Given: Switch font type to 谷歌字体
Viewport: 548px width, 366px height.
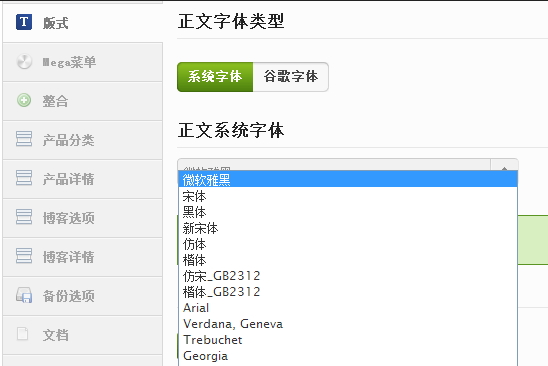Looking at the screenshot, I should (x=291, y=77).
